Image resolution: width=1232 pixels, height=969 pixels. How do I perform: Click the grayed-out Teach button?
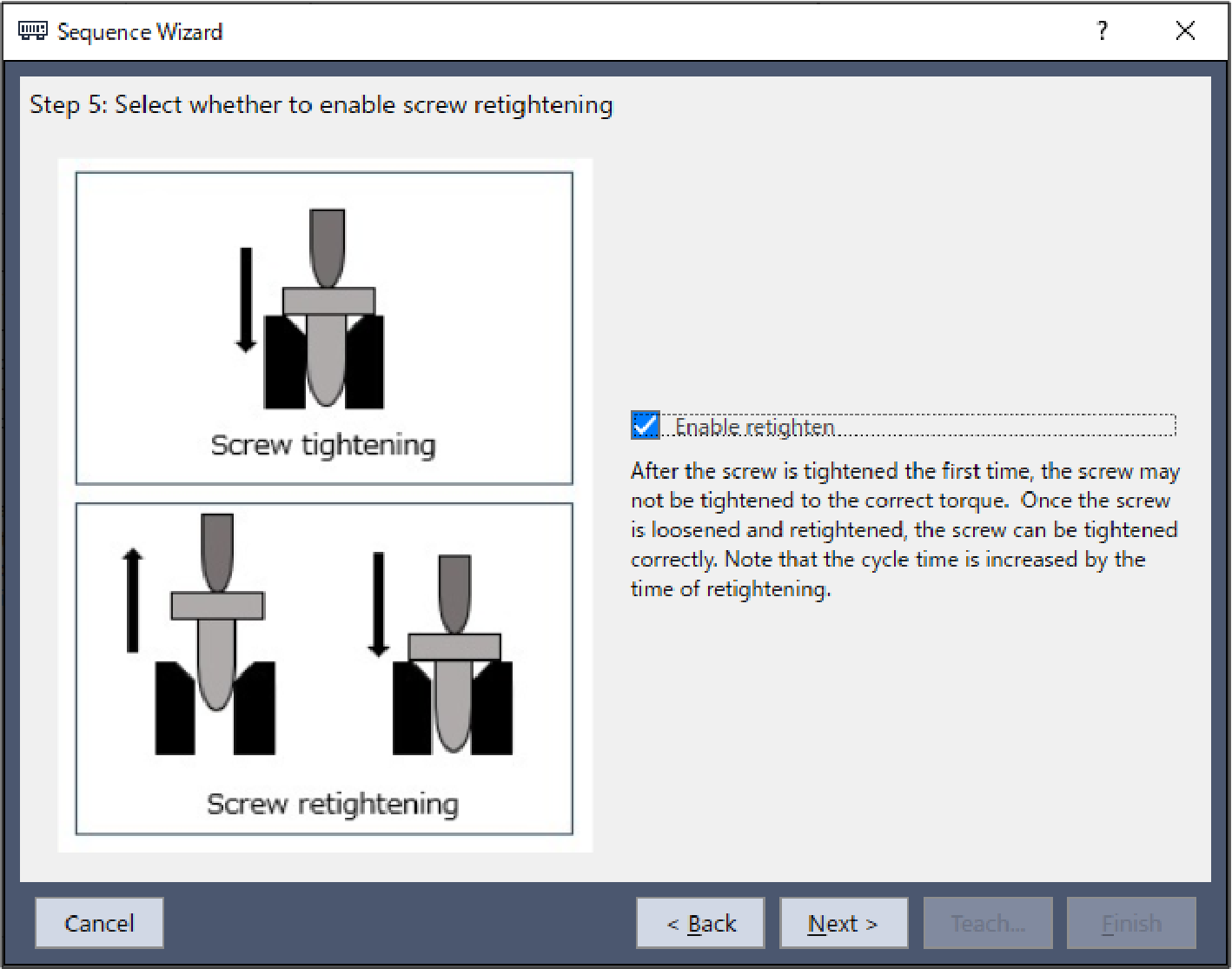(x=988, y=923)
